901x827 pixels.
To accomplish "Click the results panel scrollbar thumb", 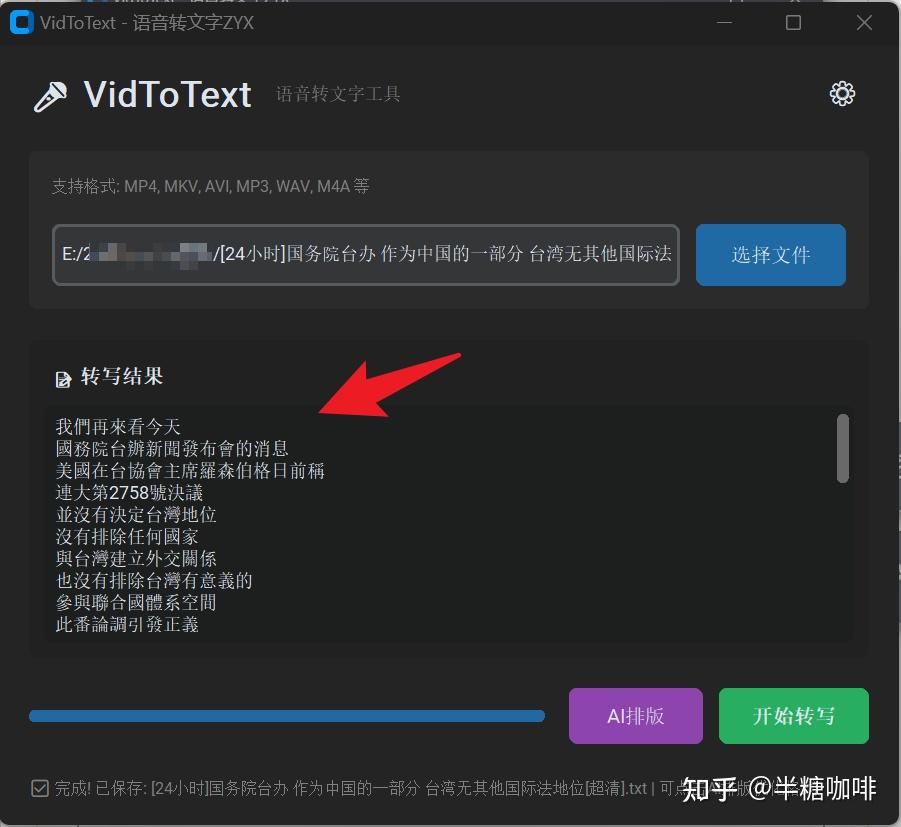I will point(842,448).
